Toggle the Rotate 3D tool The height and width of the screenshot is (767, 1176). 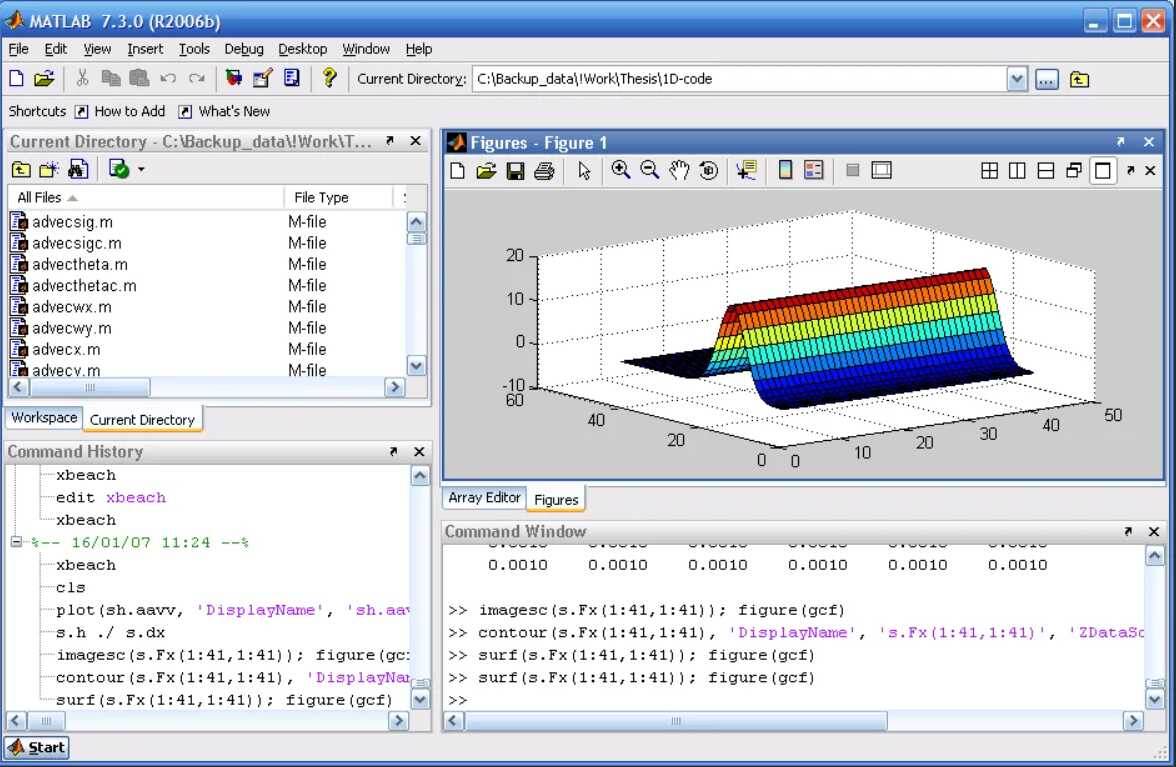[x=708, y=170]
